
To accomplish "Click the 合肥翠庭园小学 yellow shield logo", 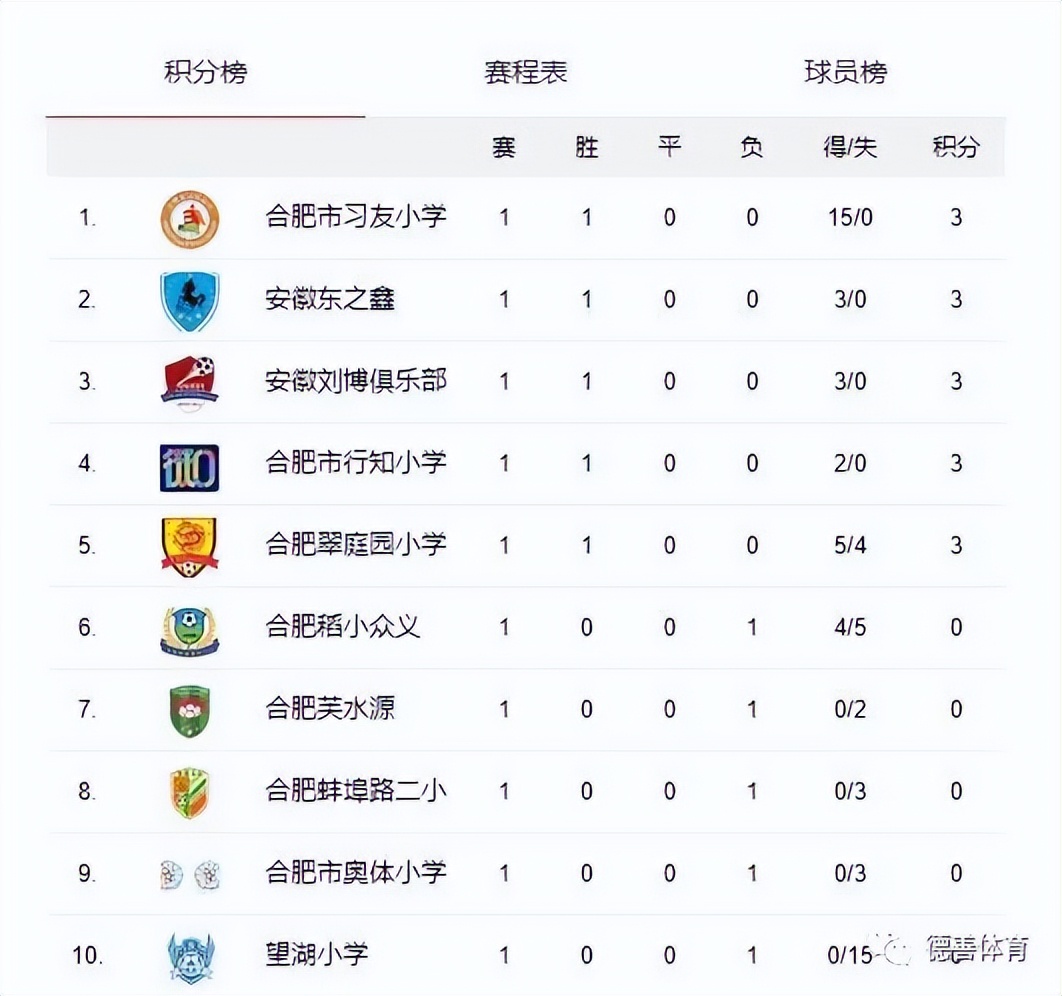I will click(x=189, y=547).
